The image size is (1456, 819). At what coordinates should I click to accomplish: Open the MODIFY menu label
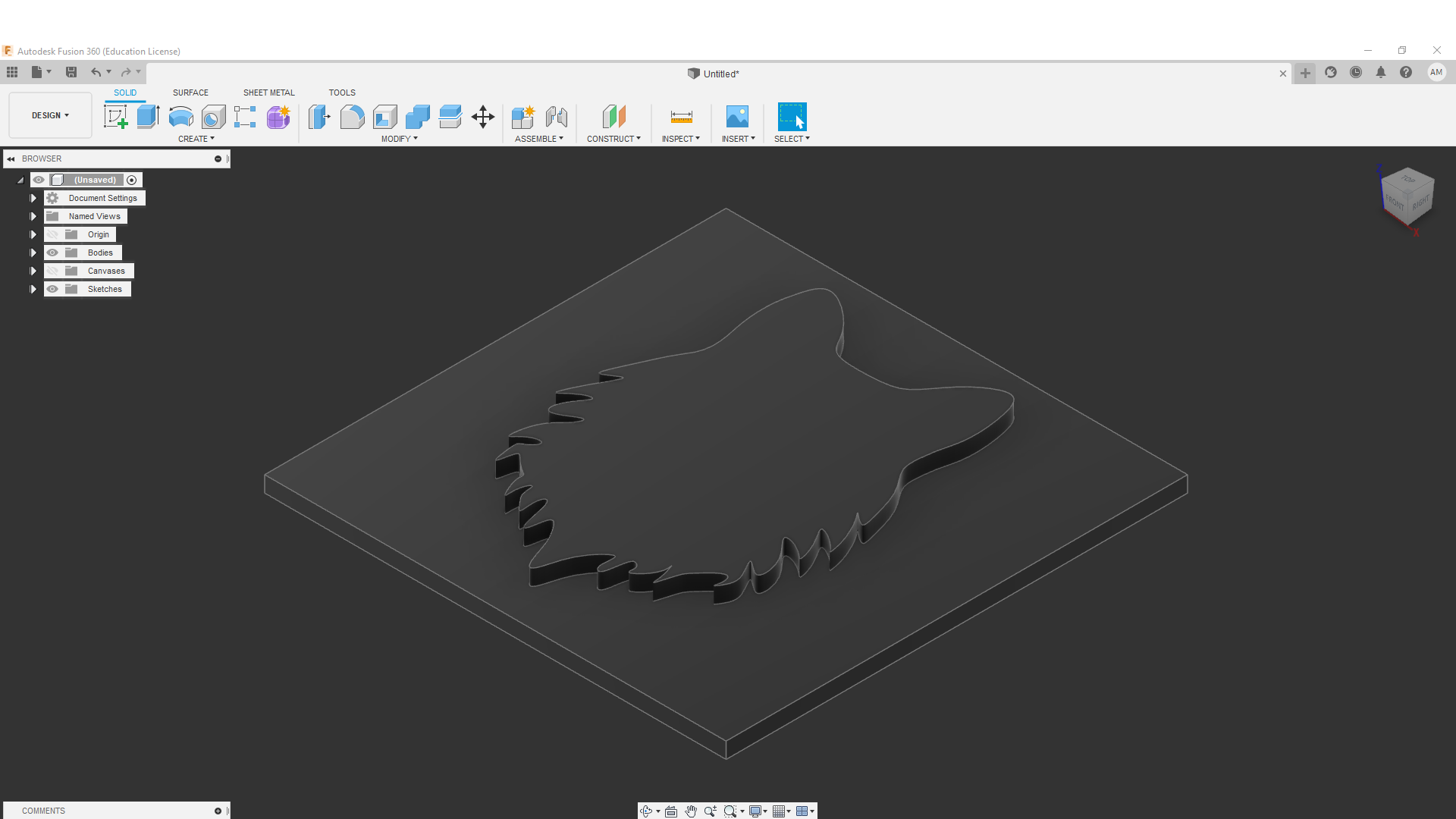click(399, 139)
